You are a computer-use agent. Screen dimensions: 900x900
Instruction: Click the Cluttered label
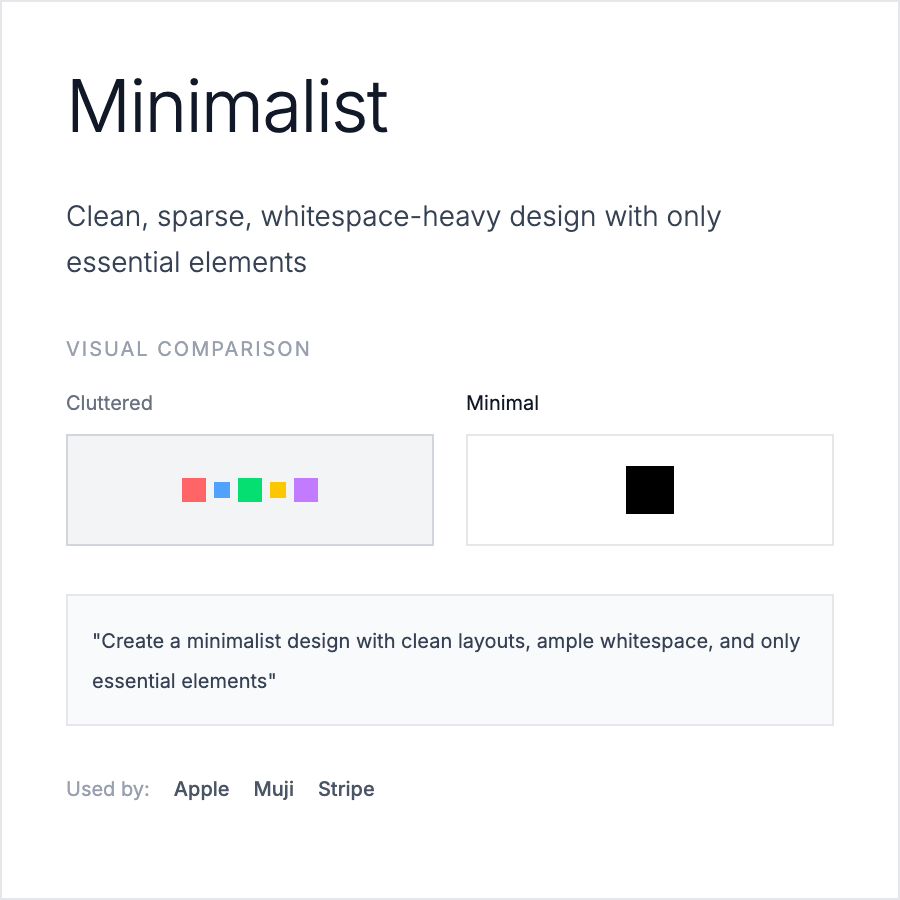109,403
